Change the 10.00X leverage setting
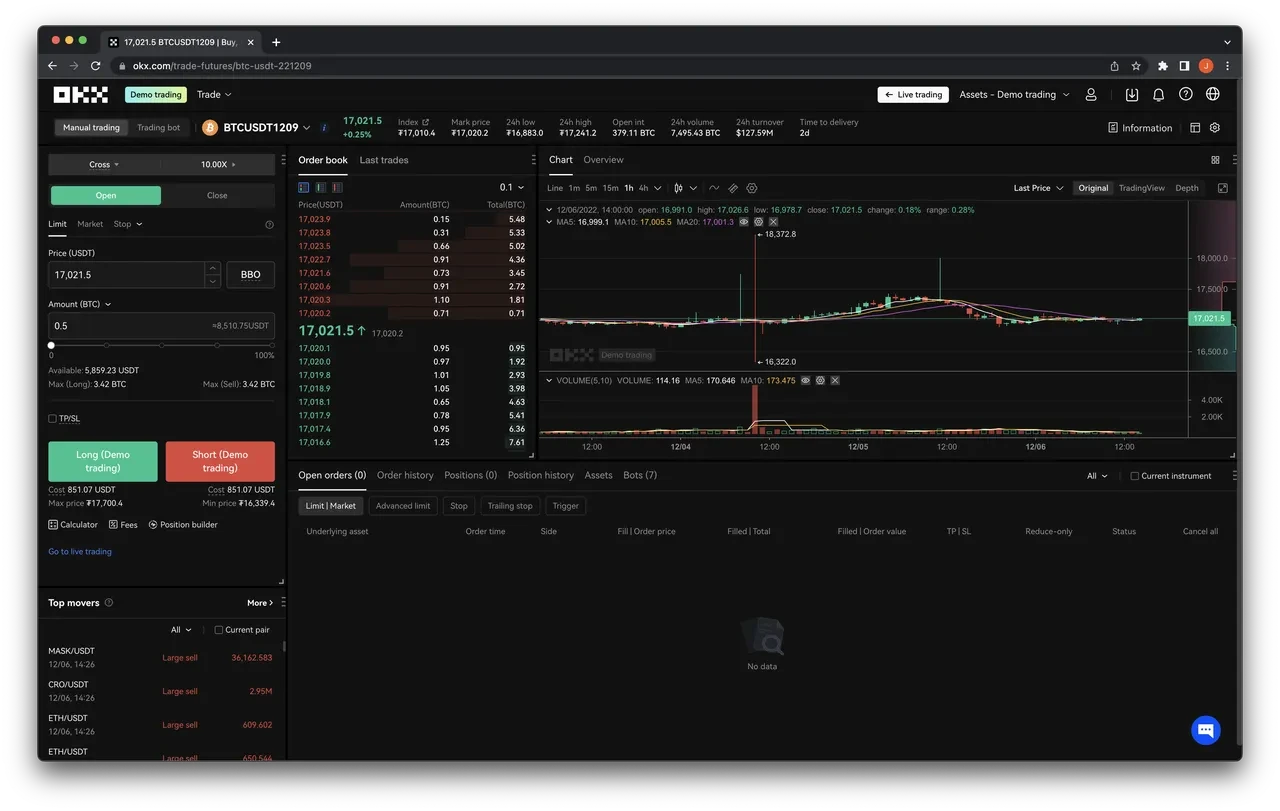 coord(218,164)
